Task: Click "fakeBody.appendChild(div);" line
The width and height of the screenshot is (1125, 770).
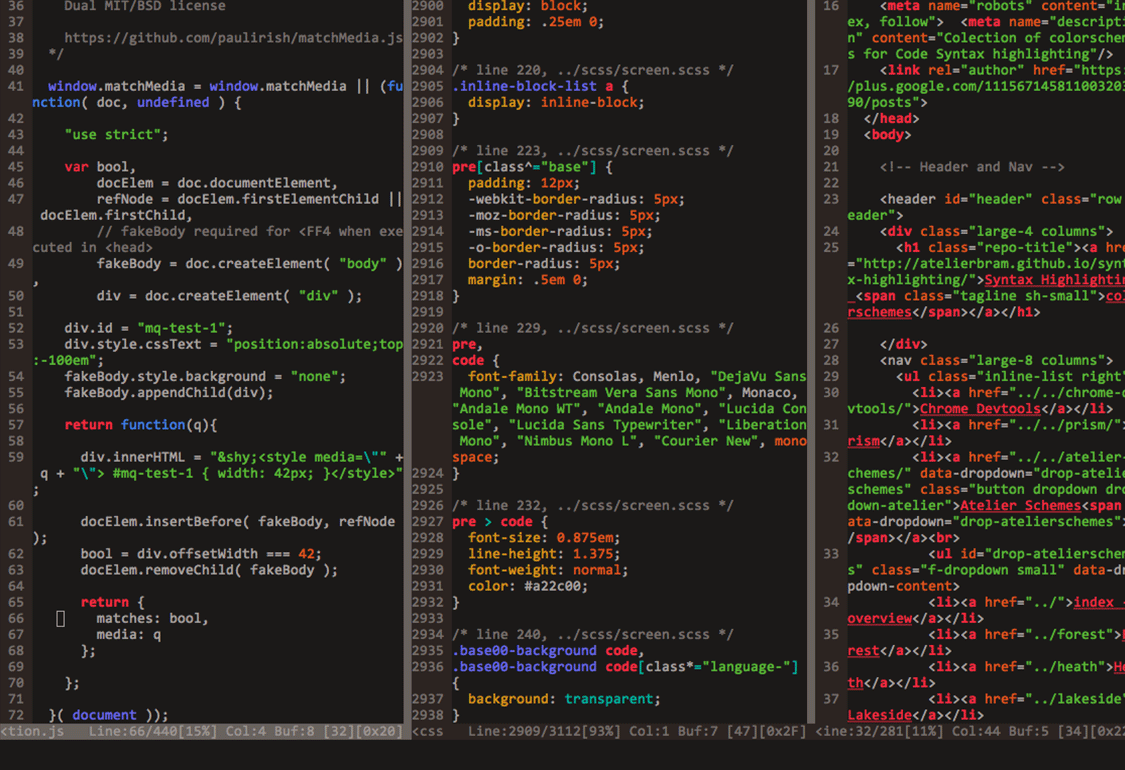Action: pos(169,393)
